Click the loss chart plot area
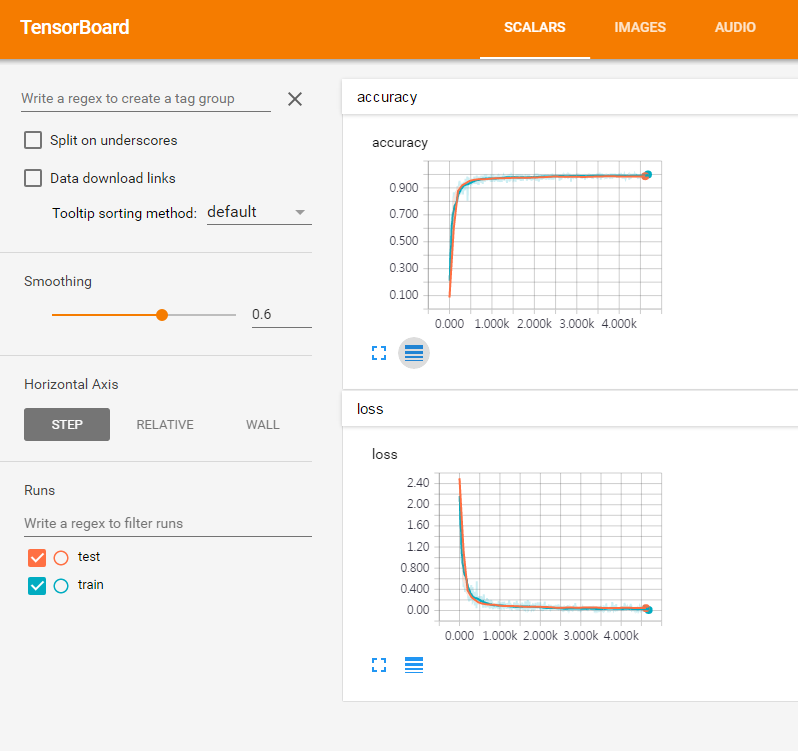 (550, 547)
